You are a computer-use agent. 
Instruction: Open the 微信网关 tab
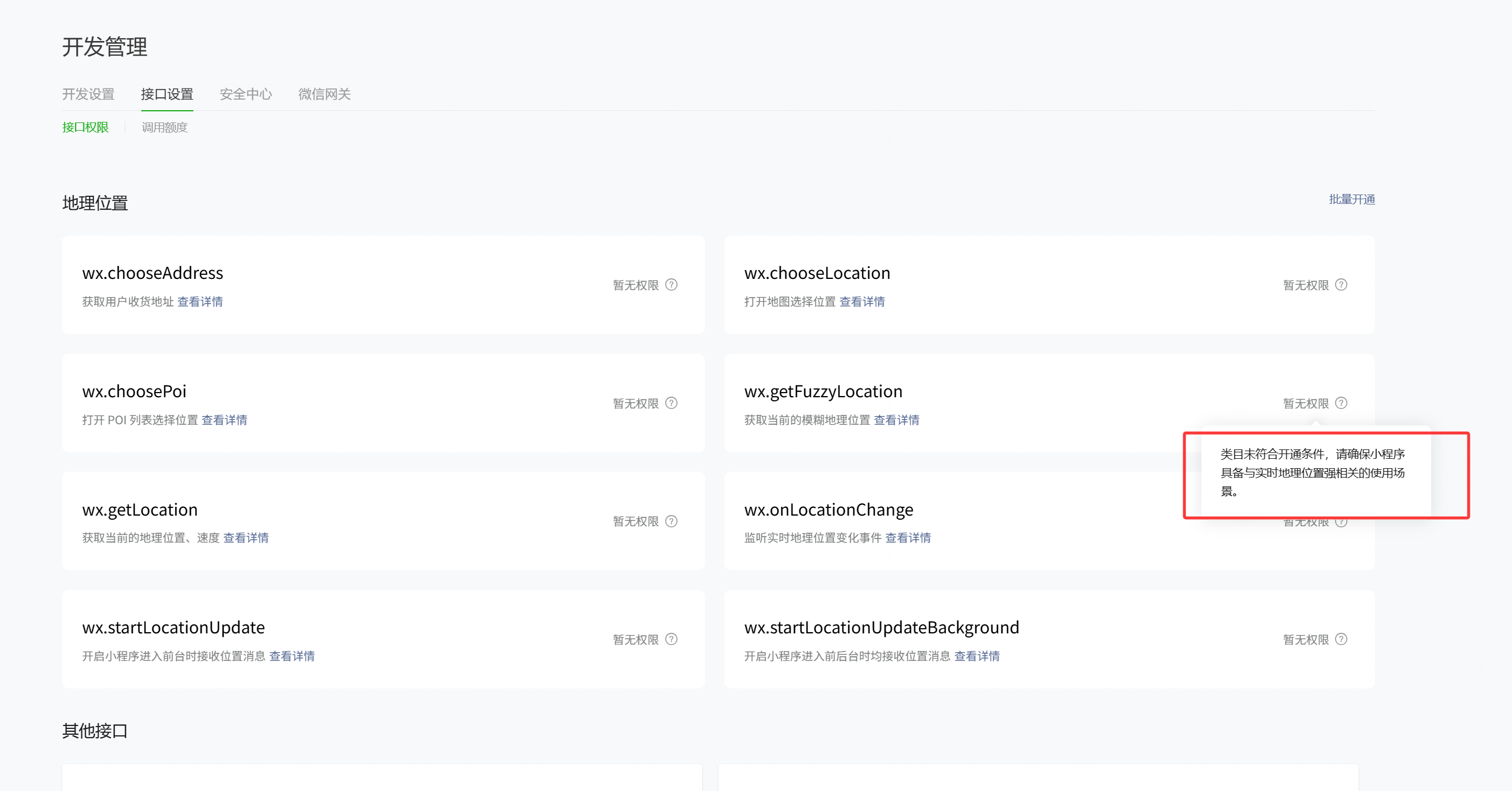[324, 94]
